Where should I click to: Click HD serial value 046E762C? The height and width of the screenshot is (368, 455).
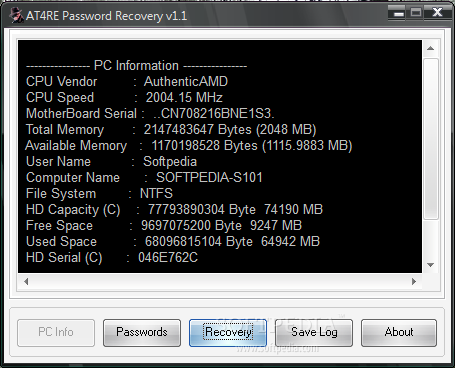pos(168,258)
